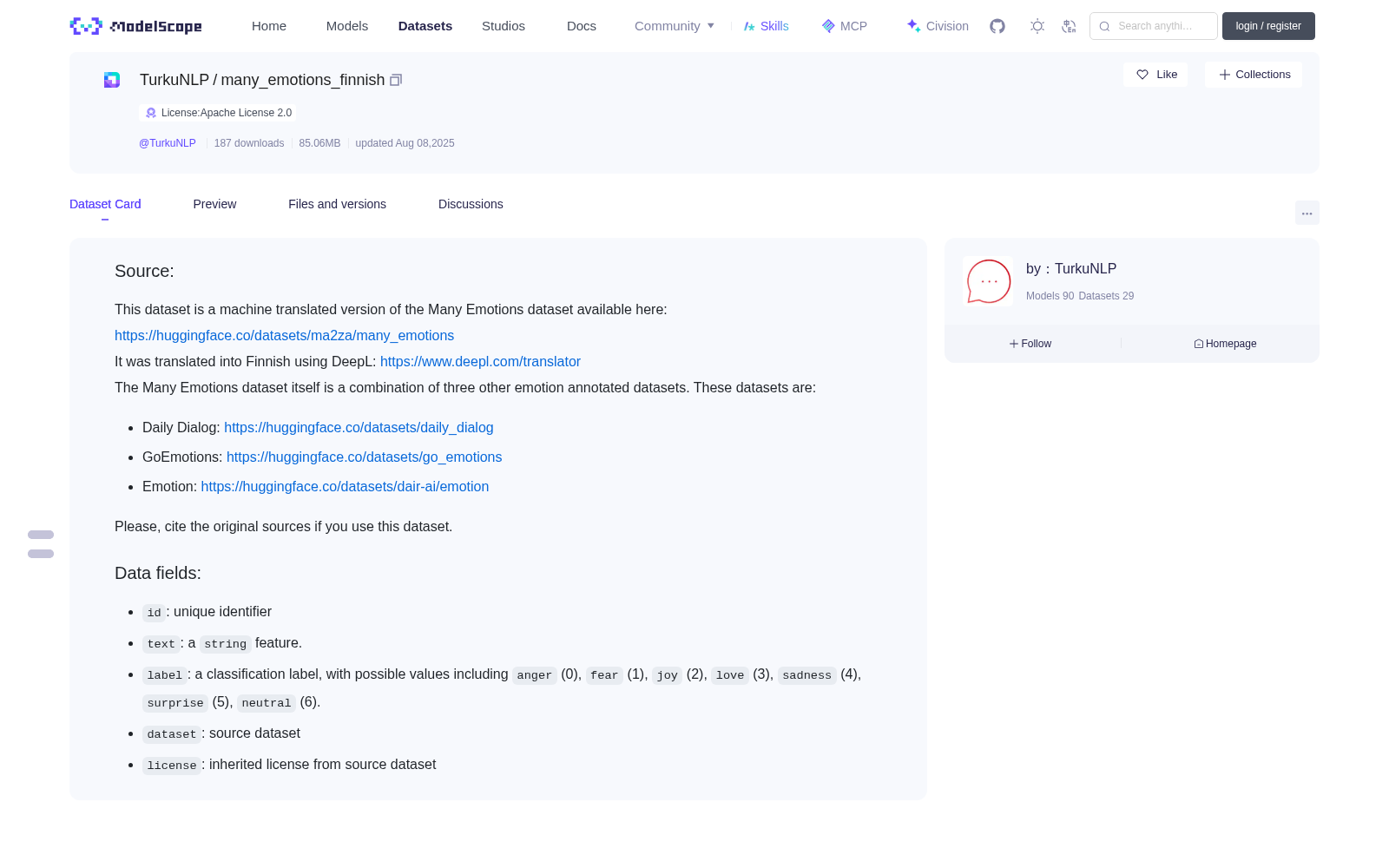Click the search anything input field
The height and width of the screenshot is (868, 1389).
point(1154,26)
